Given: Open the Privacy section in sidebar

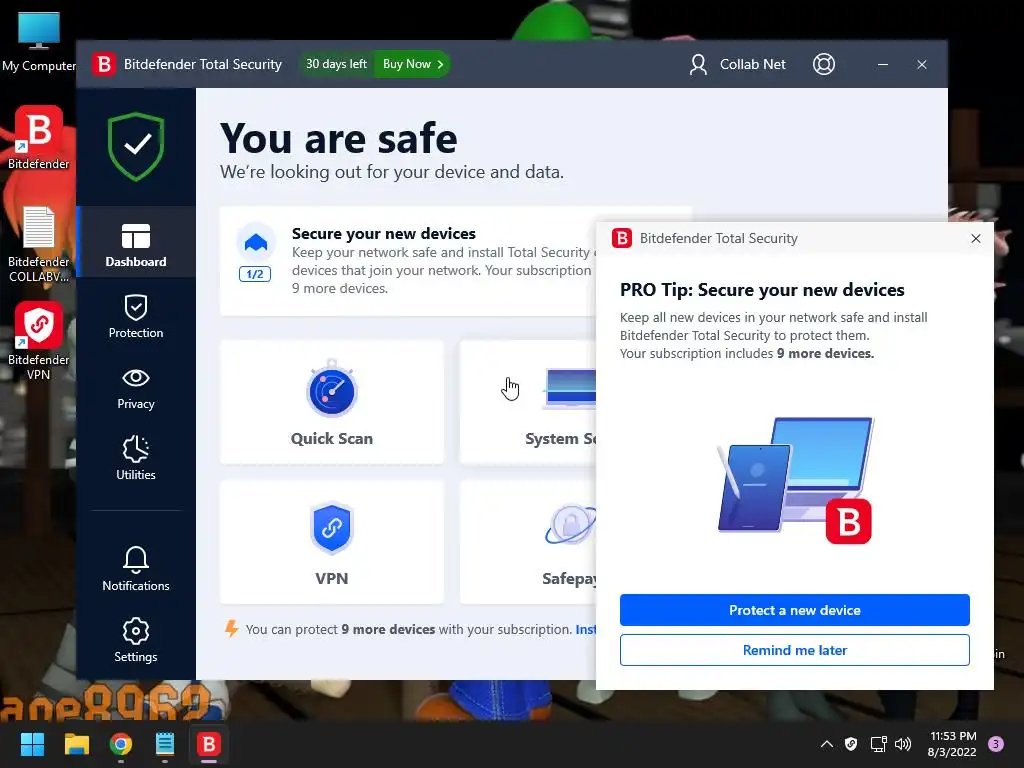Looking at the screenshot, I should 136,389.
